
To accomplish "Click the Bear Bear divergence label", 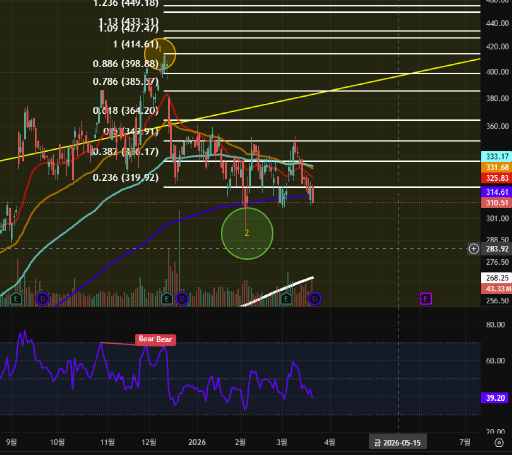I will pyautogui.click(x=155, y=339).
